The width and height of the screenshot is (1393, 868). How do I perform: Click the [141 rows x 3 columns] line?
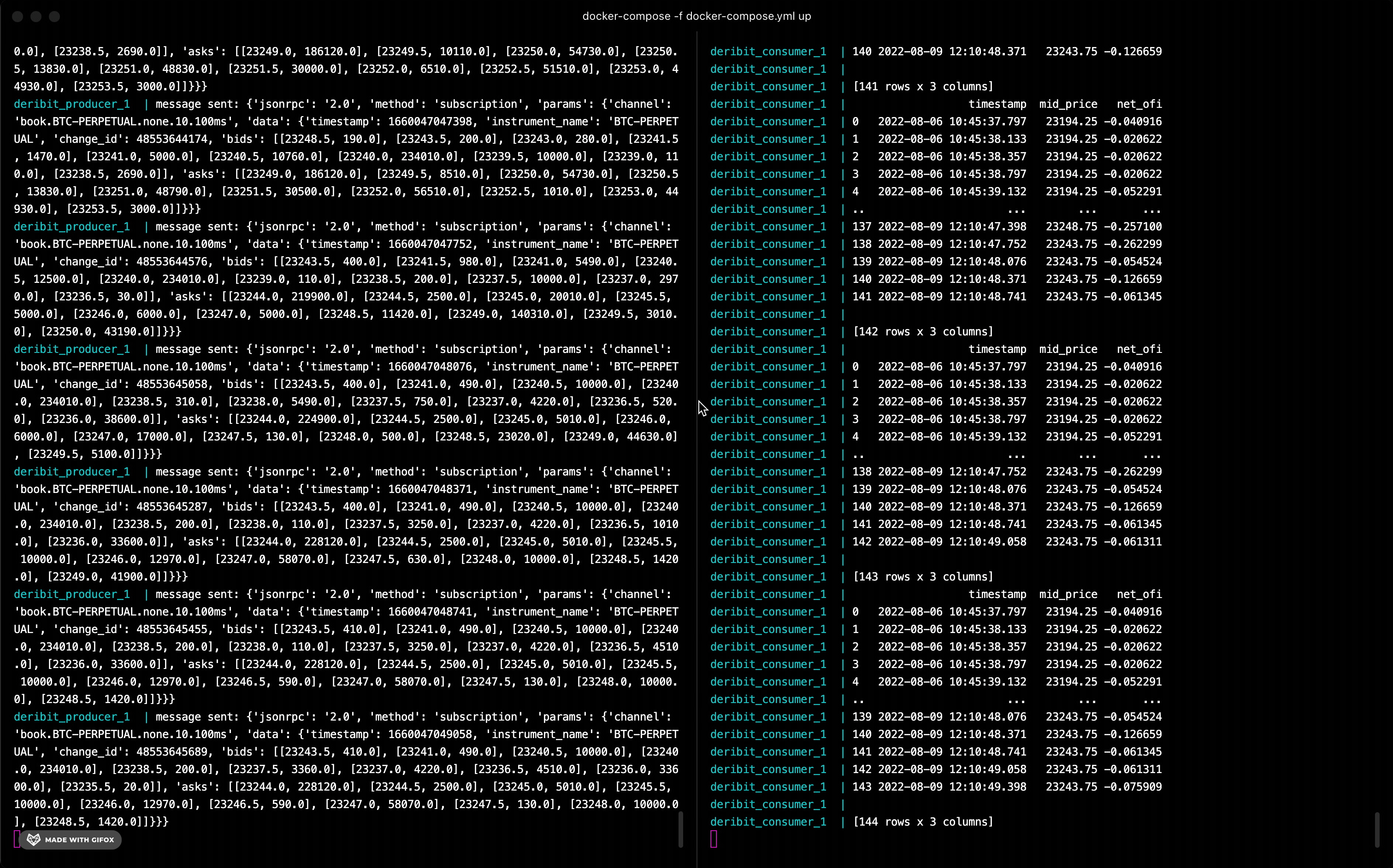tap(923, 87)
